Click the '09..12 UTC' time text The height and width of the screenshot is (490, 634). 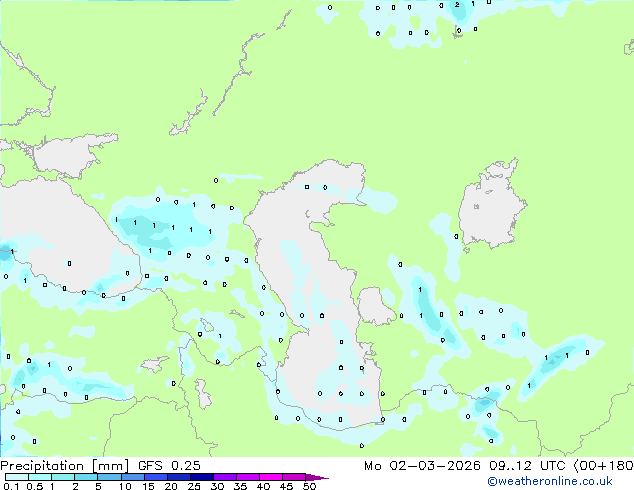526,466
